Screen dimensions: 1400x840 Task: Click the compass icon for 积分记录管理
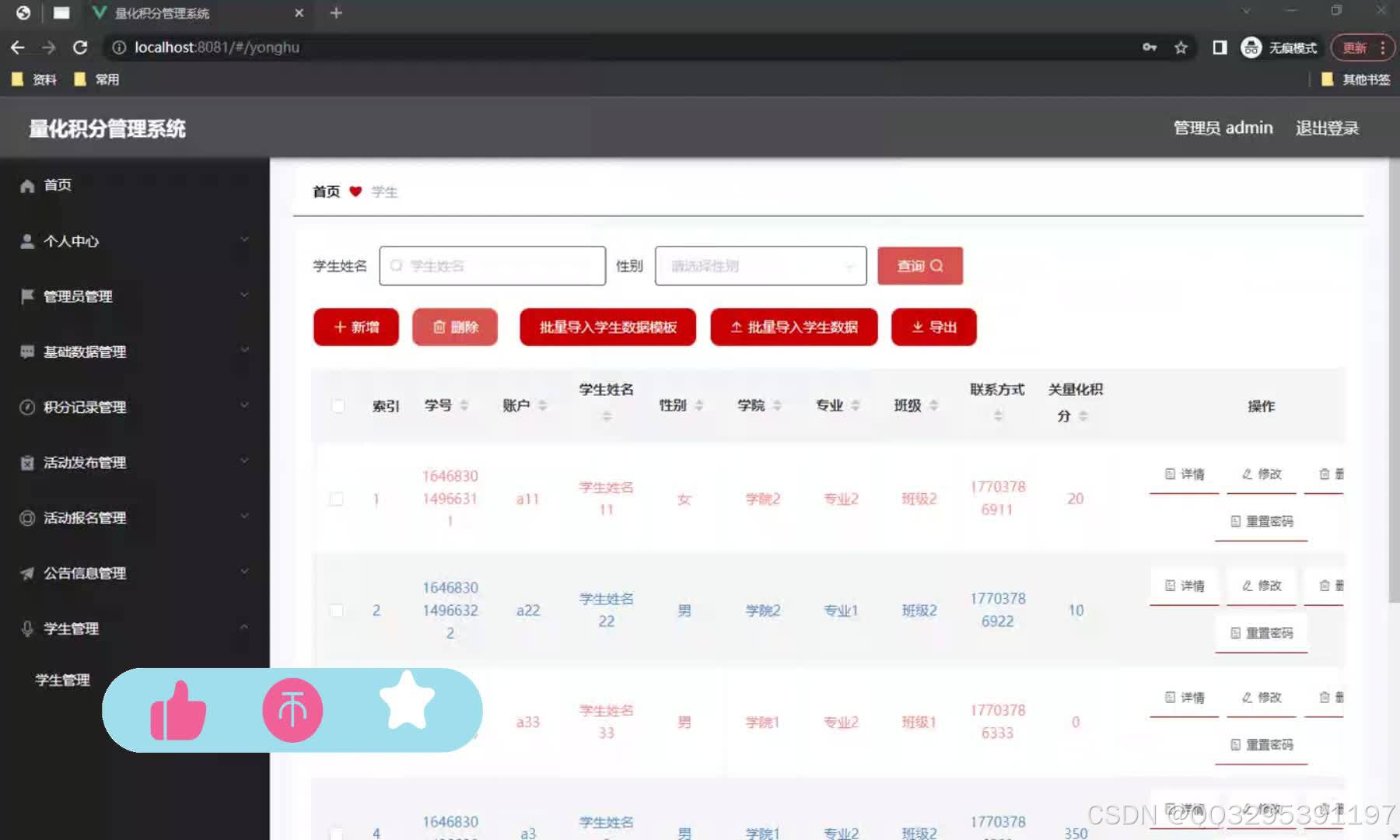click(x=27, y=407)
